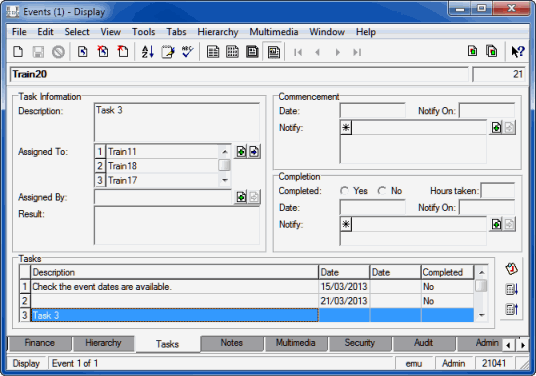Screen dimensions: 536x376
Task: Click the Hours taken field
Action: pyautogui.click(x=498, y=191)
